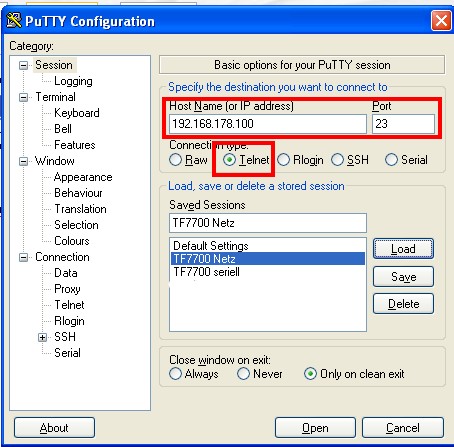Open the Serial category in tree

click(x=67, y=353)
